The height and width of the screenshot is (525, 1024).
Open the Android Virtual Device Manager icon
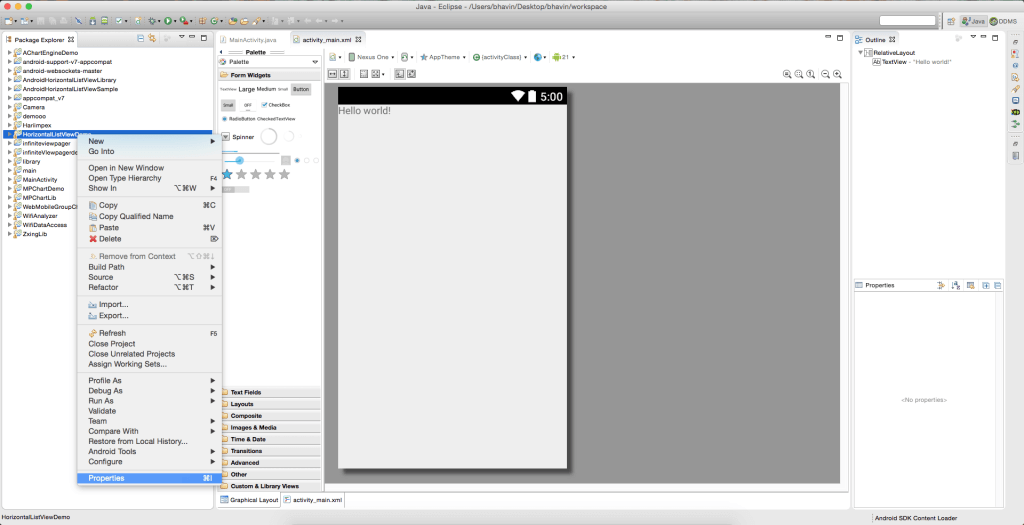[x=104, y=21]
